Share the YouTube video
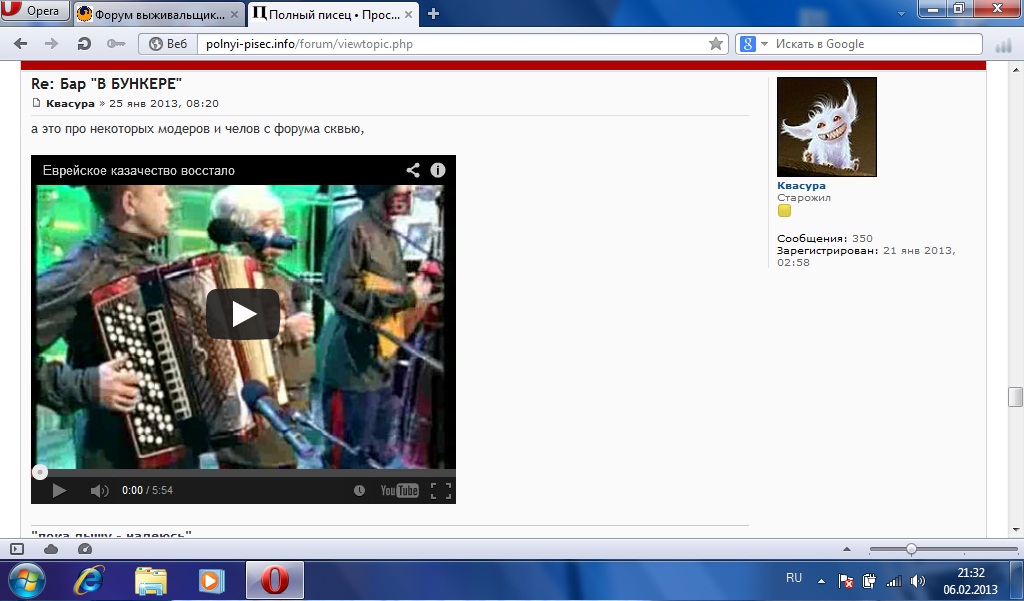This screenshot has height=601, width=1024. [413, 170]
